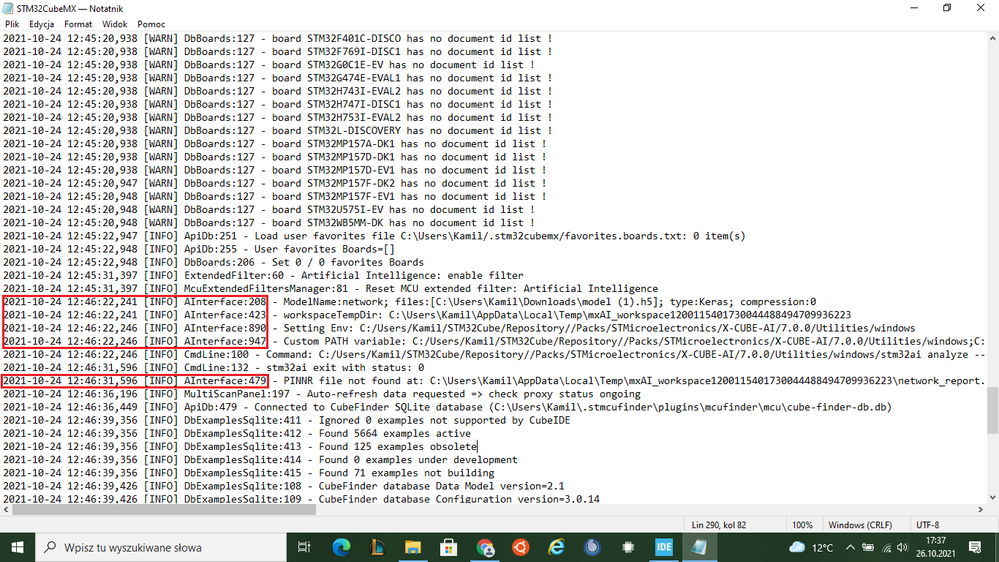
Task: Click 'Data Model version=2.1' log line
Action: pyautogui.click(x=284, y=486)
